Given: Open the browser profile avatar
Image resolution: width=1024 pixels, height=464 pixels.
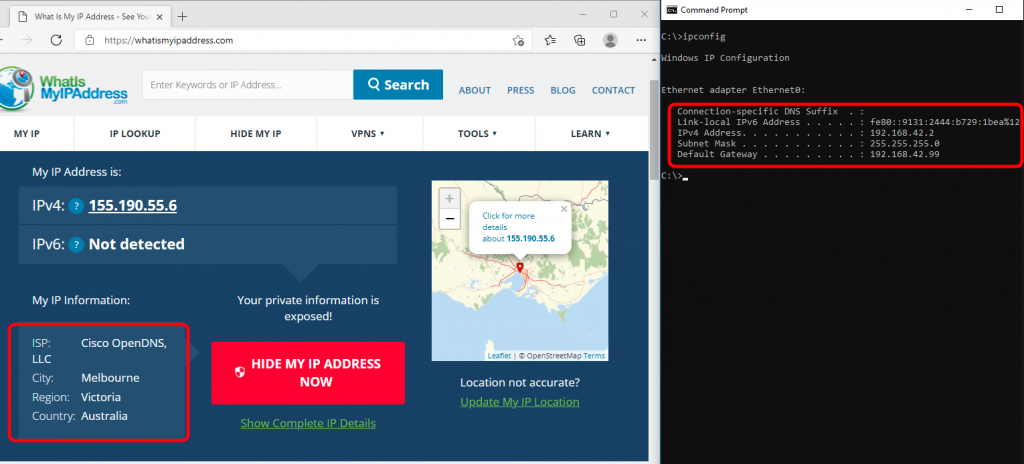Looking at the screenshot, I should [610, 41].
